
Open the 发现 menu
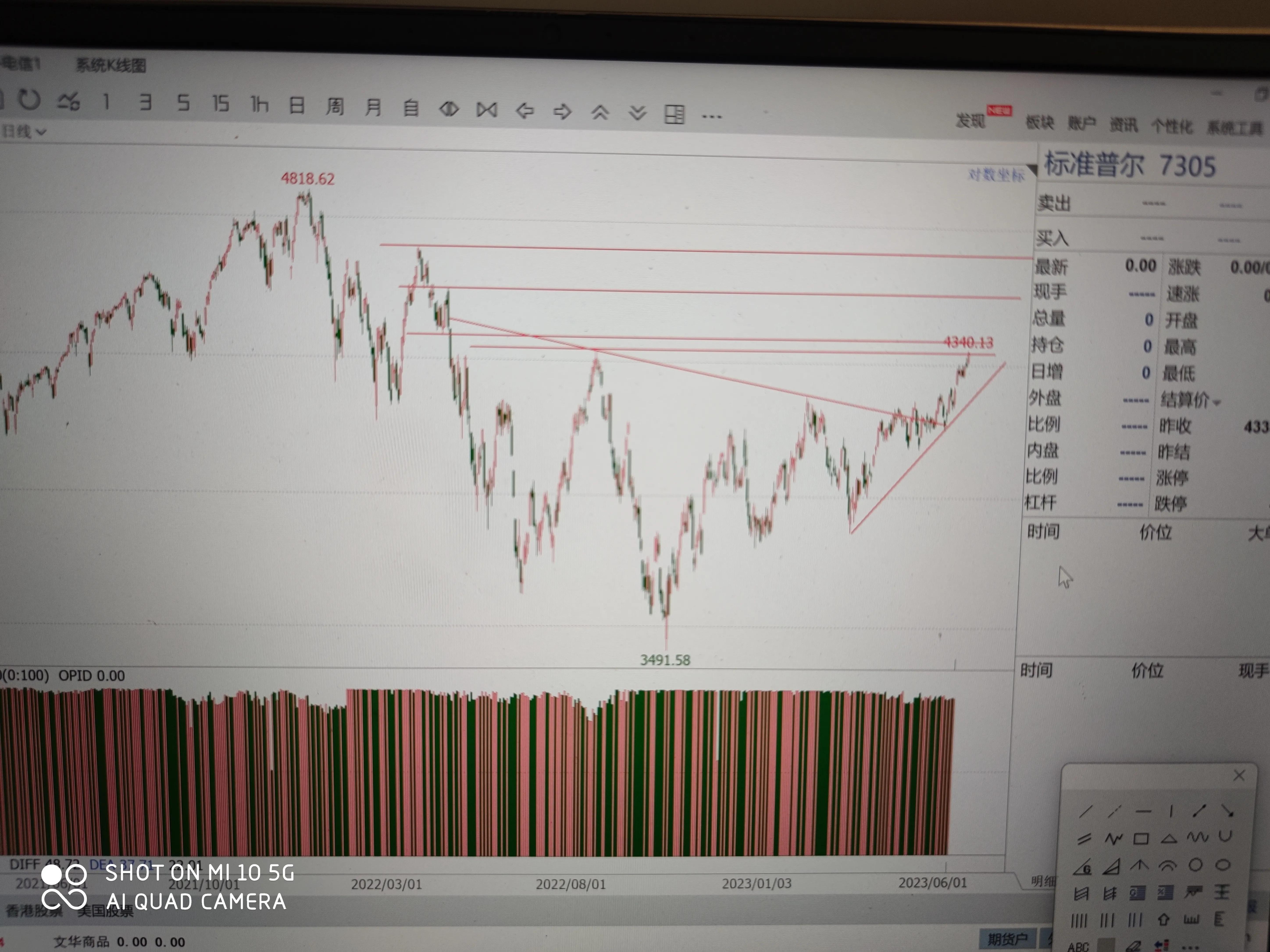pos(970,121)
